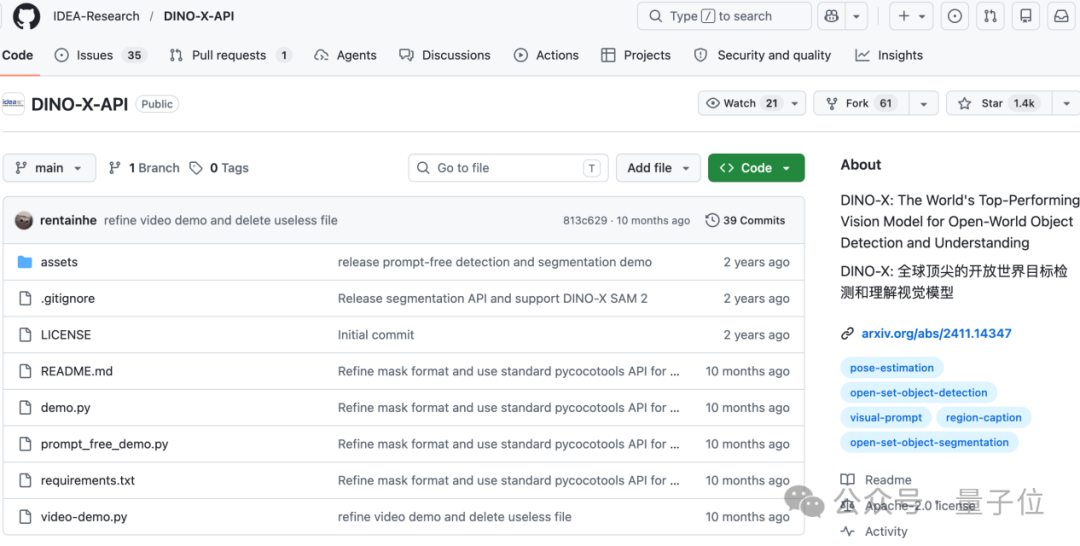Screen dimensions: 1080x546
Task: Focus the Go to file field
Action: (x=508, y=168)
